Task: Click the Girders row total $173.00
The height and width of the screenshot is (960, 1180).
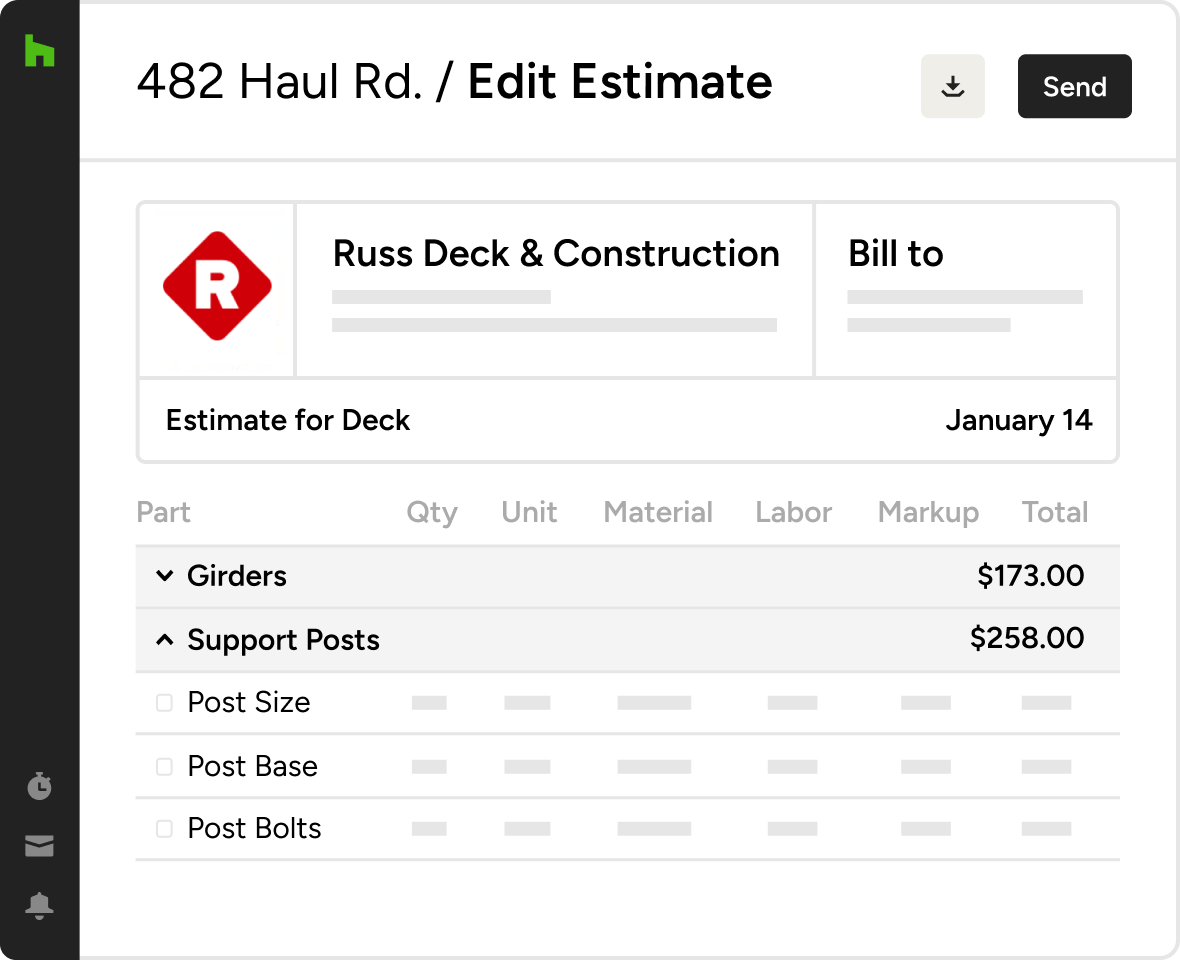Action: (1030, 576)
